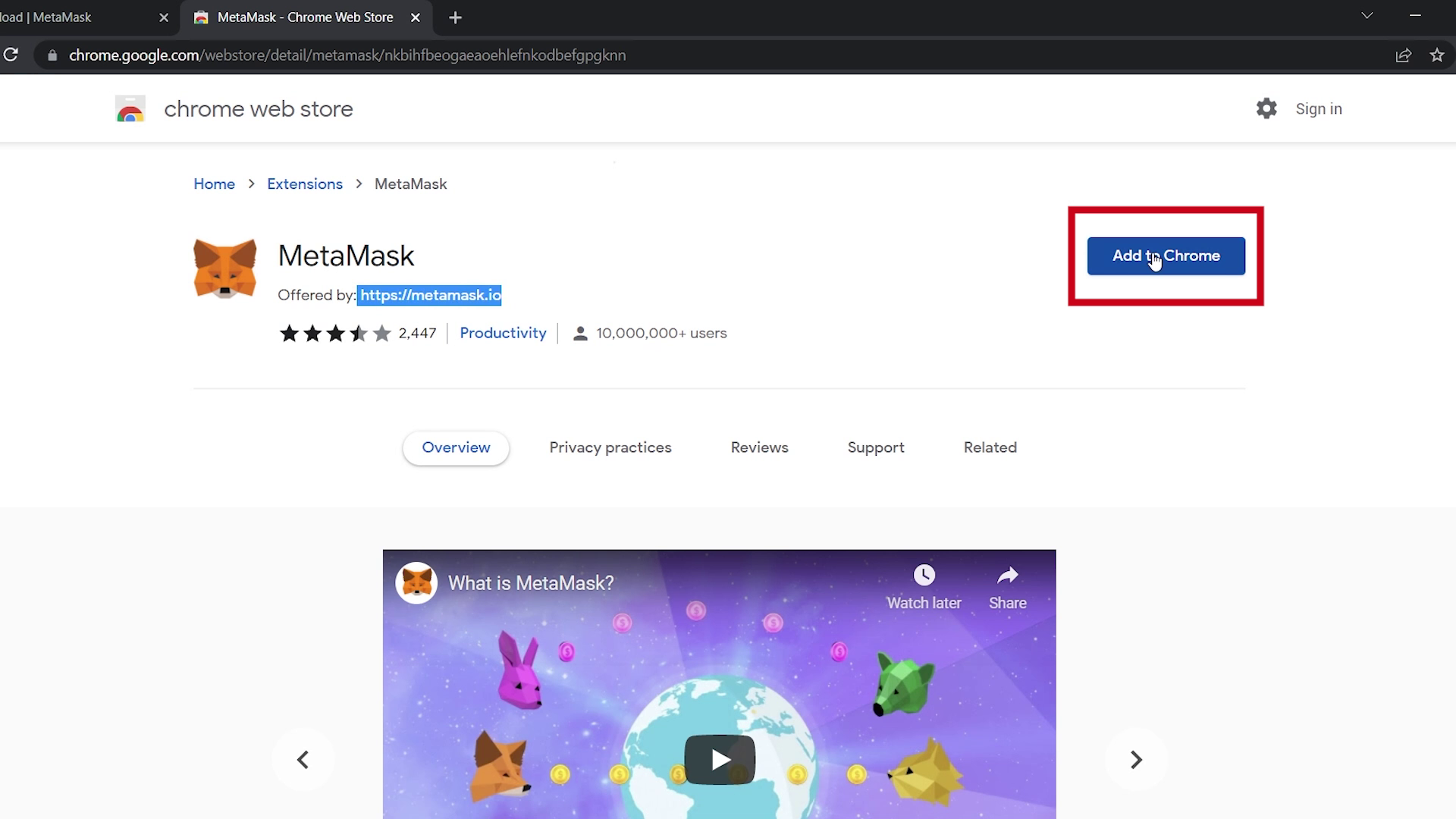Open the https://metamask.io link

(429, 295)
